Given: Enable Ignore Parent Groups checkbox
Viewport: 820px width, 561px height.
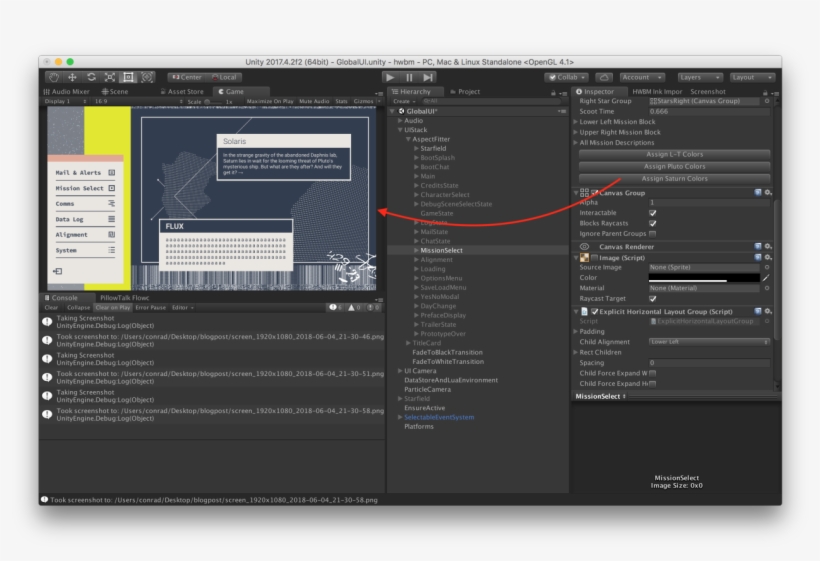Looking at the screenshot, I should tap(653, 233).
